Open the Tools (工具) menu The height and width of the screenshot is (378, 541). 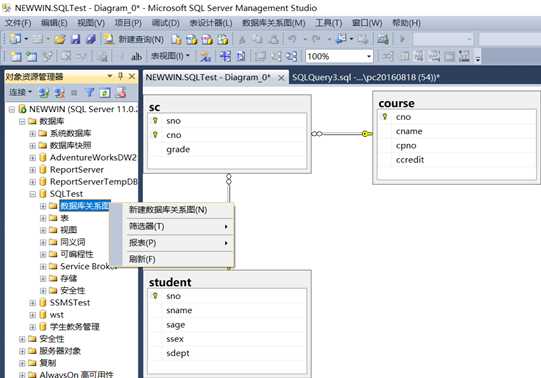(328, 23)
